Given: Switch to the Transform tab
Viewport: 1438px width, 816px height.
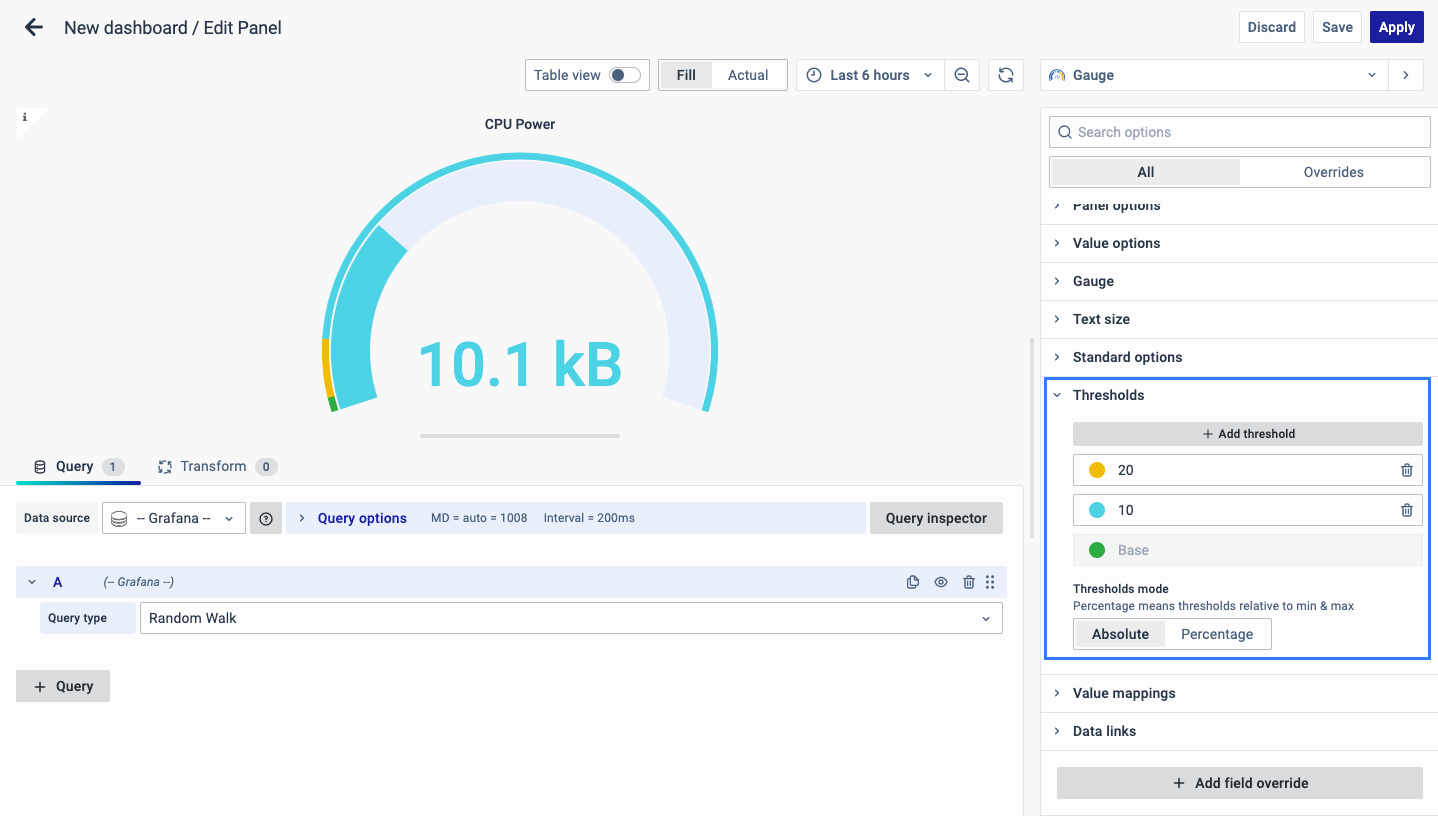Looking at the screenshot, I should (x=213, y=466).
